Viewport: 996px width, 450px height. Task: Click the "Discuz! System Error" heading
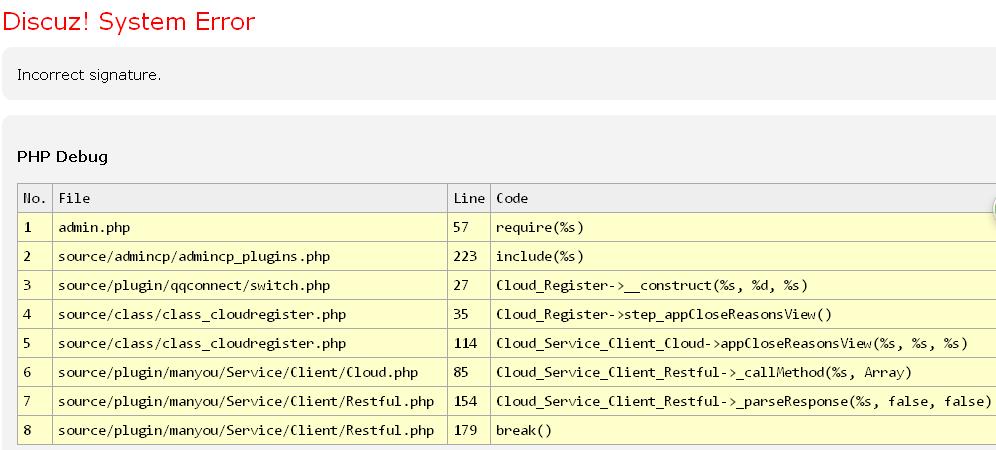(x=128, y=22)
